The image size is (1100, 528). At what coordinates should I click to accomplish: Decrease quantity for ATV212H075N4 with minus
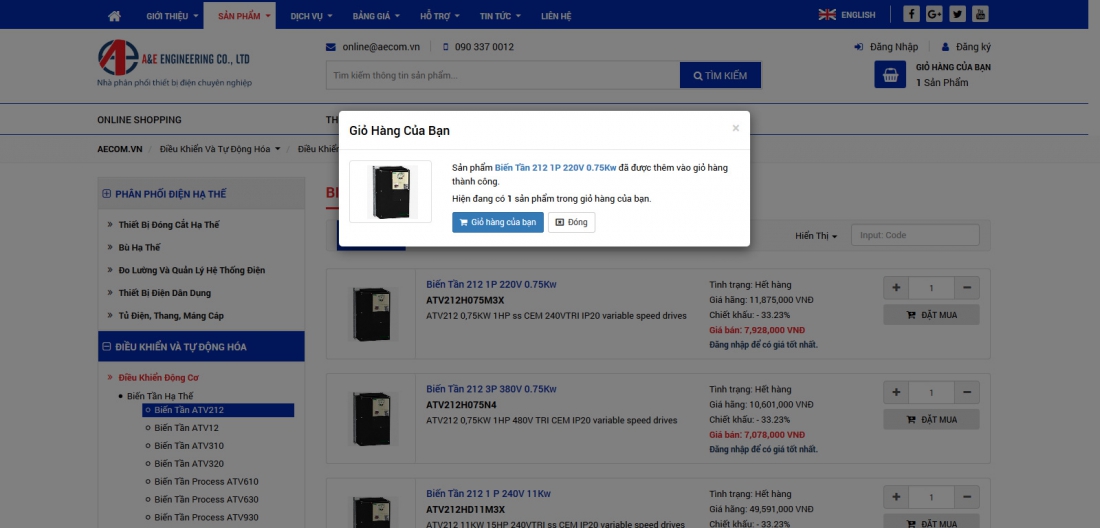(x=967, y=393)
